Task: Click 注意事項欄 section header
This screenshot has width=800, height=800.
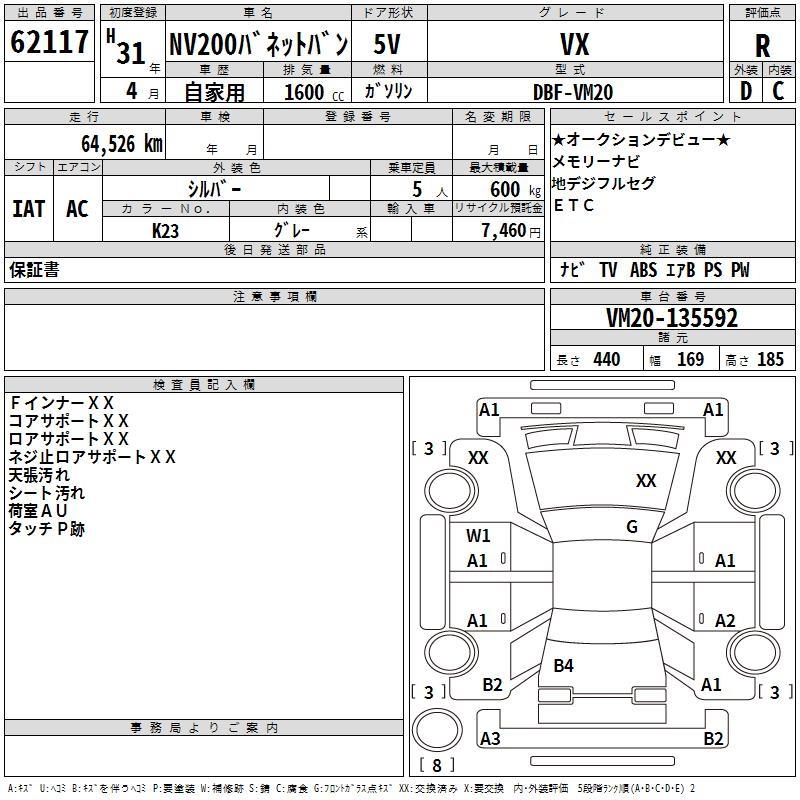Action: (x=274, y=296)
